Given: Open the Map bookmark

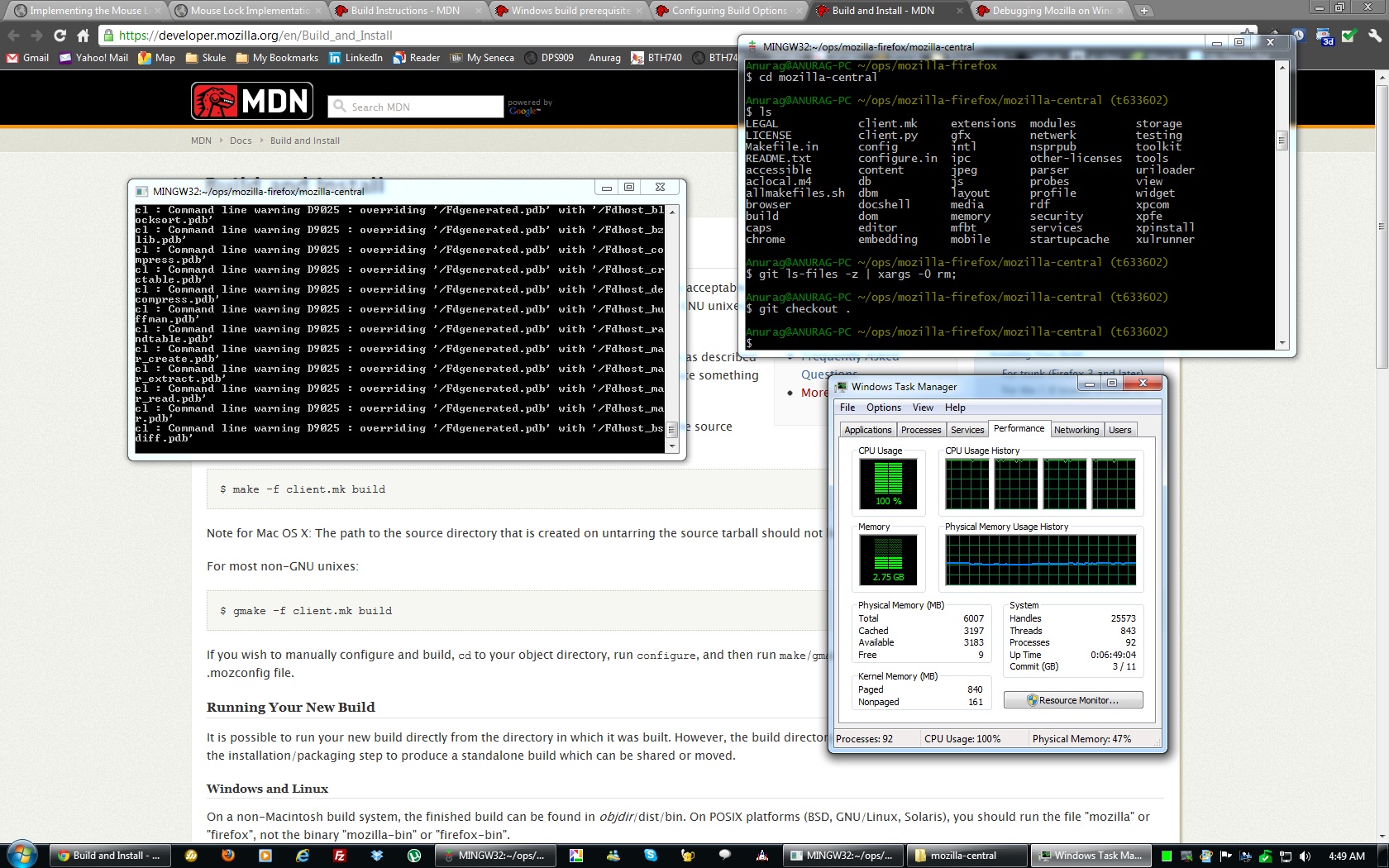Looking at the screenshot, I should [x=157, y=58].
